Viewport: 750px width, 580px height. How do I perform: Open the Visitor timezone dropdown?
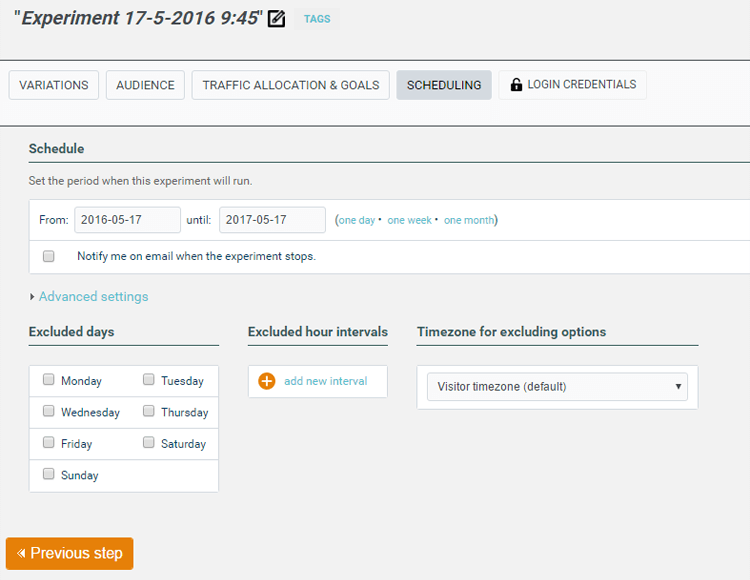[x=557, y=387]
